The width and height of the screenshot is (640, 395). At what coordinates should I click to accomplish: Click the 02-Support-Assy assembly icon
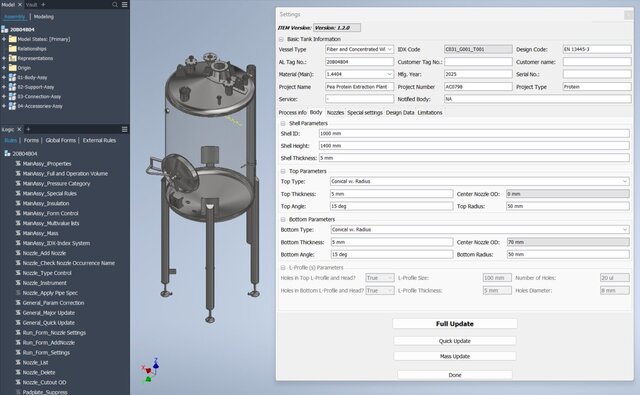[13, 87]
